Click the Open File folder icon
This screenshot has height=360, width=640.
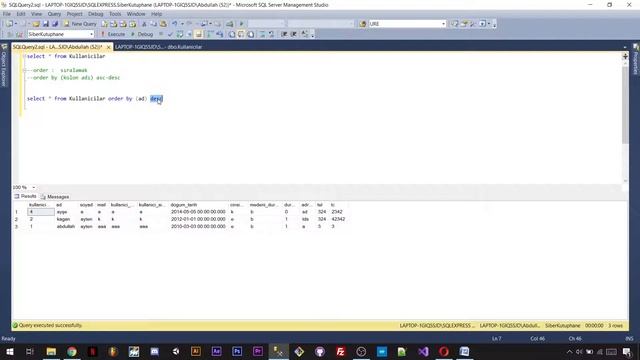point(36,24)
